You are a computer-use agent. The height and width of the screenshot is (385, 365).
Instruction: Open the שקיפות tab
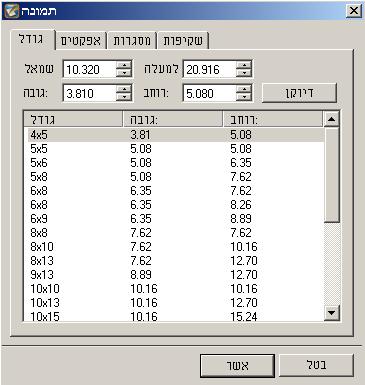183,41
